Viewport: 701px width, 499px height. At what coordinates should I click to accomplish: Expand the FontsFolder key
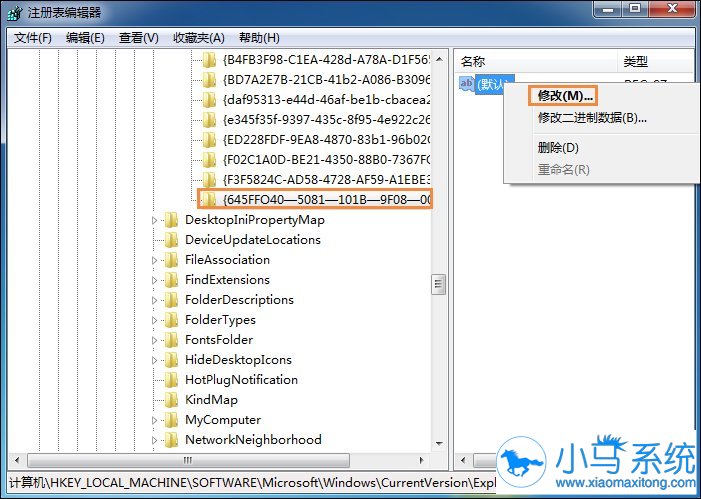pos(155,340)
